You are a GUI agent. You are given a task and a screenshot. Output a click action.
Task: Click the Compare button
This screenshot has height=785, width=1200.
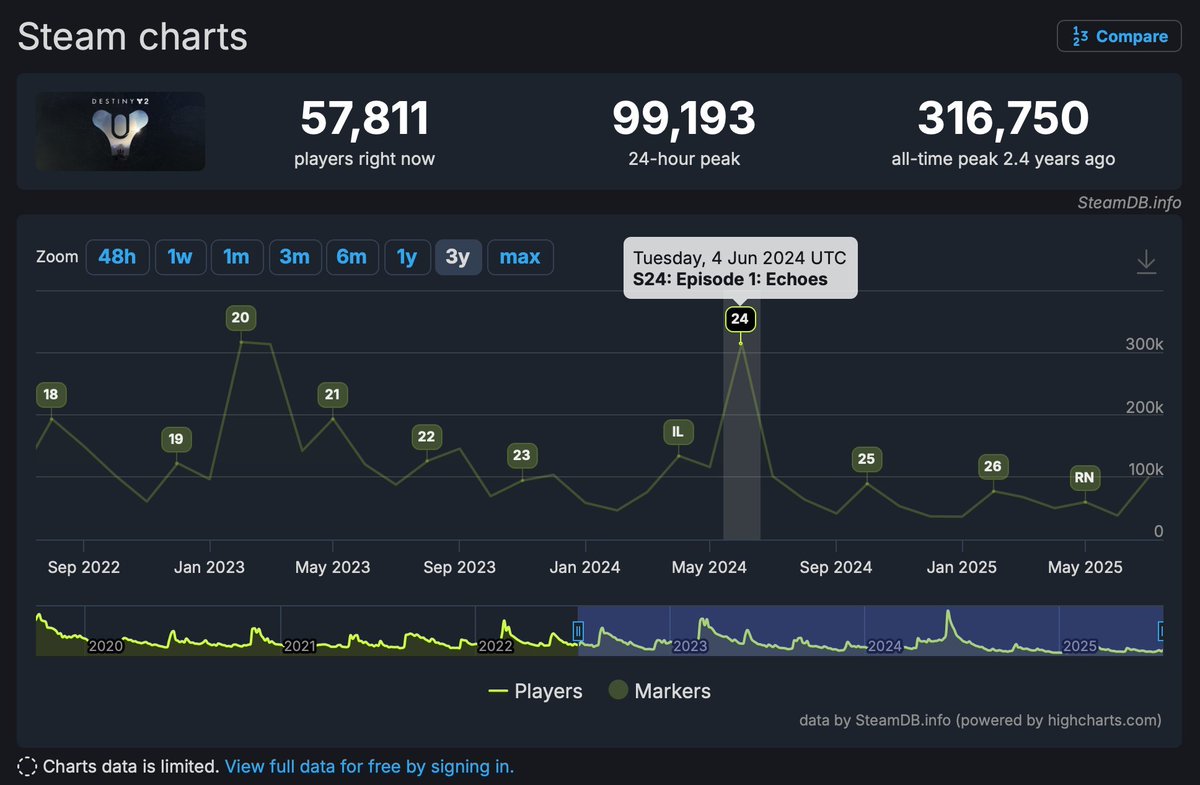(x=1119, y=36)
